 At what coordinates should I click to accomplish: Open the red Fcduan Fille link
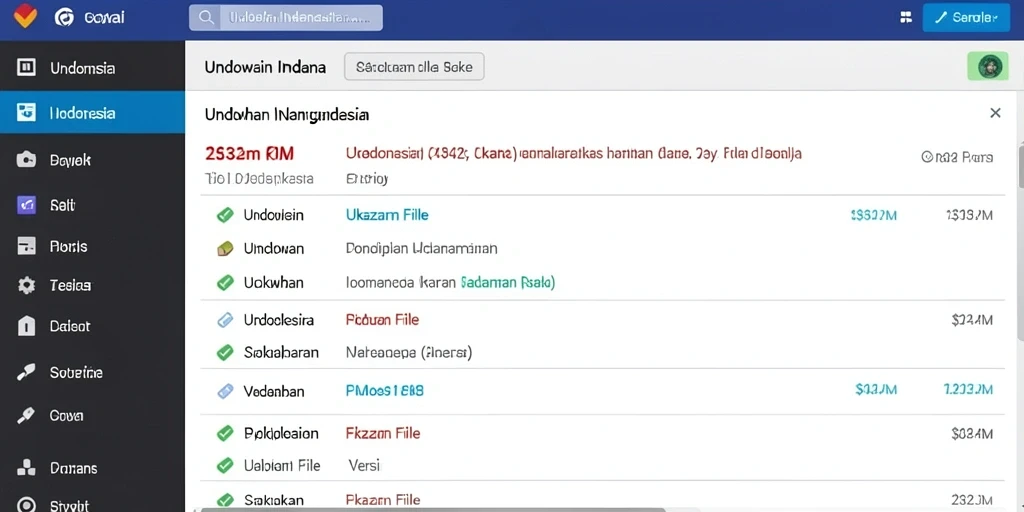point(382,319)
